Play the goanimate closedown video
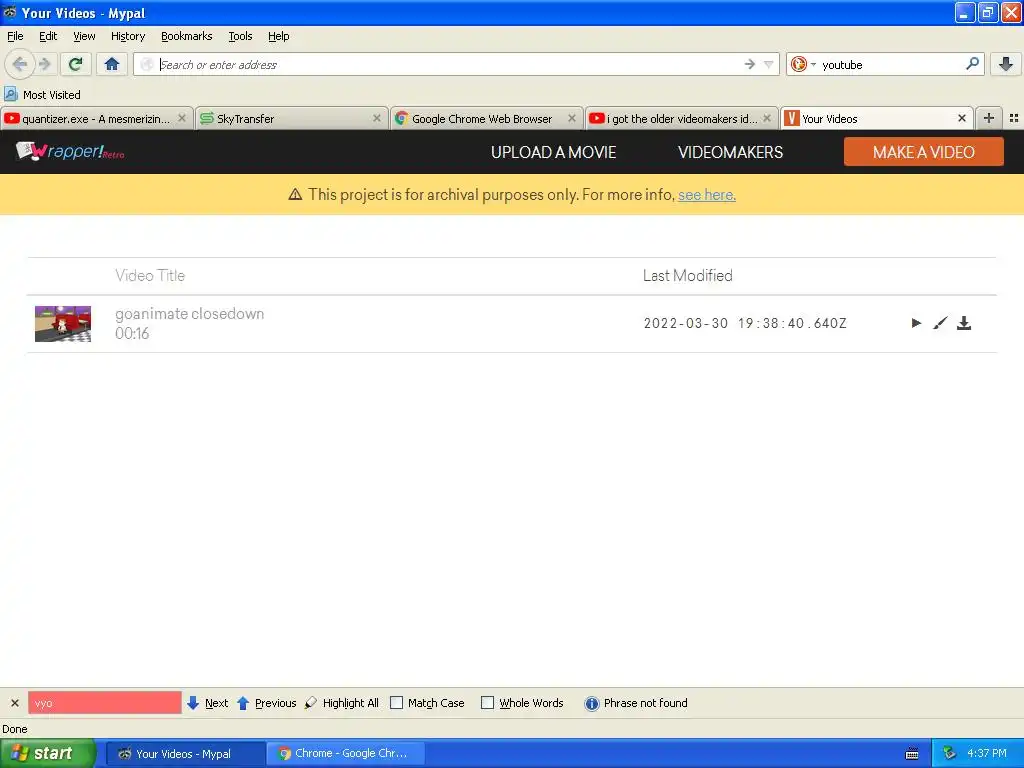Screen dimensions: 1024x768 [916, 323]
